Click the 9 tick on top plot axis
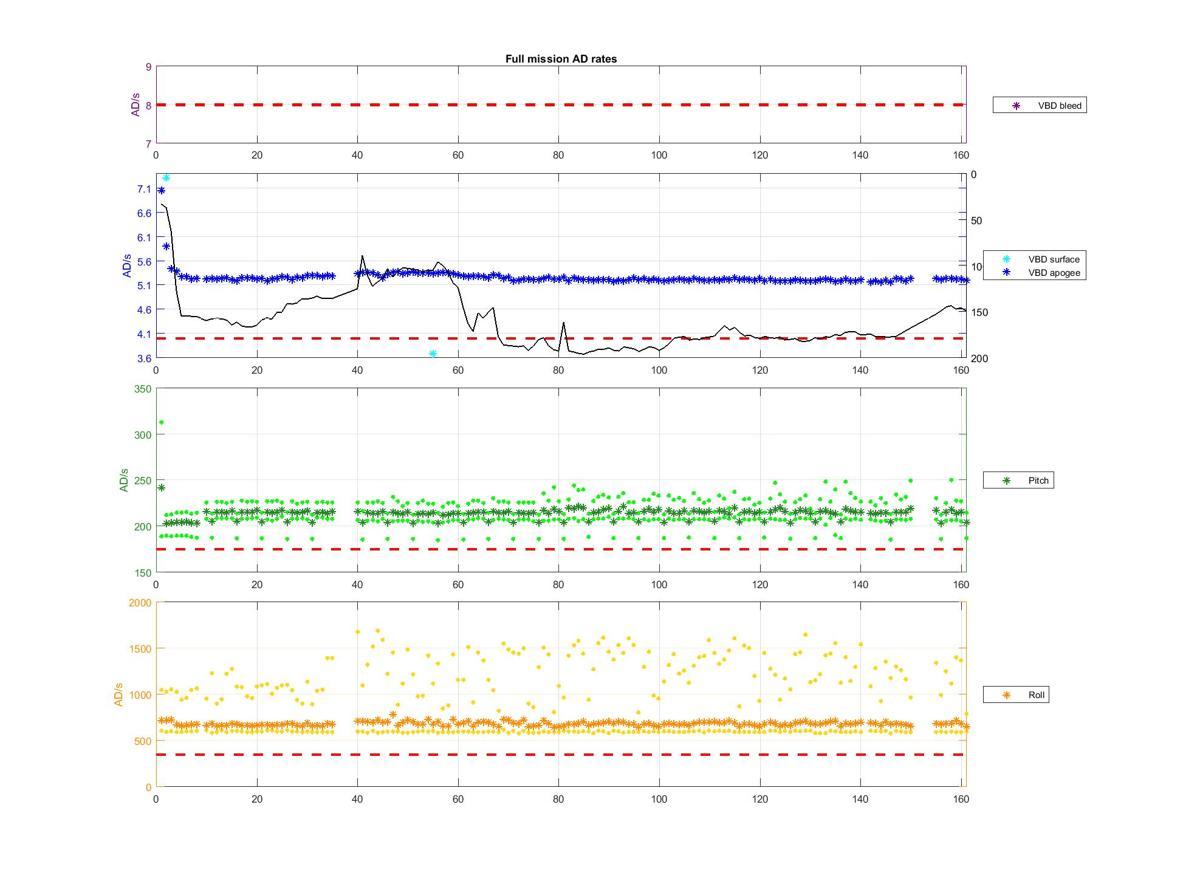 148,67
